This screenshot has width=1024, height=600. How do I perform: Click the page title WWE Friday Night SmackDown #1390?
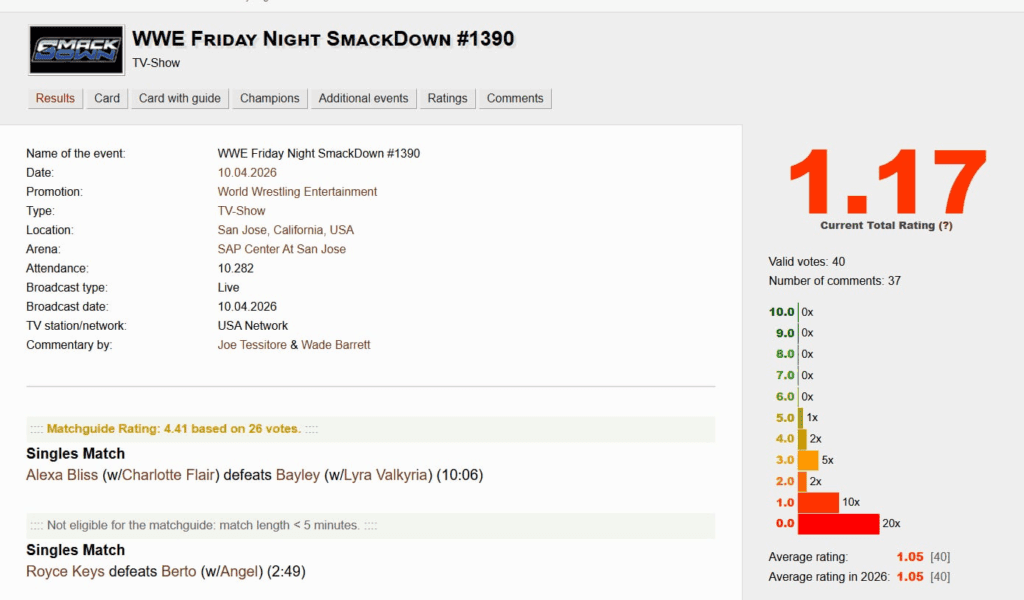[x=323, y=39]
